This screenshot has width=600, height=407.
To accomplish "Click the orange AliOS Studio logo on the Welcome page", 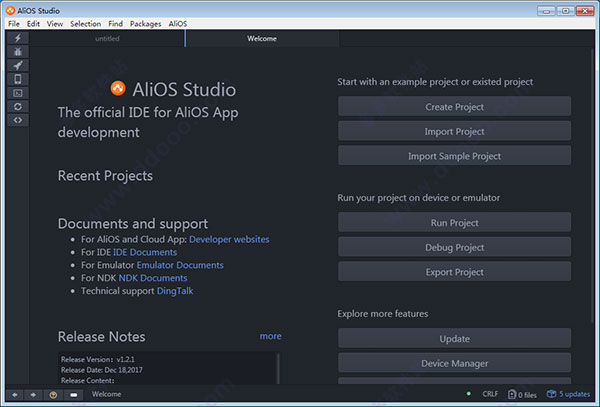I will point(118,88).
